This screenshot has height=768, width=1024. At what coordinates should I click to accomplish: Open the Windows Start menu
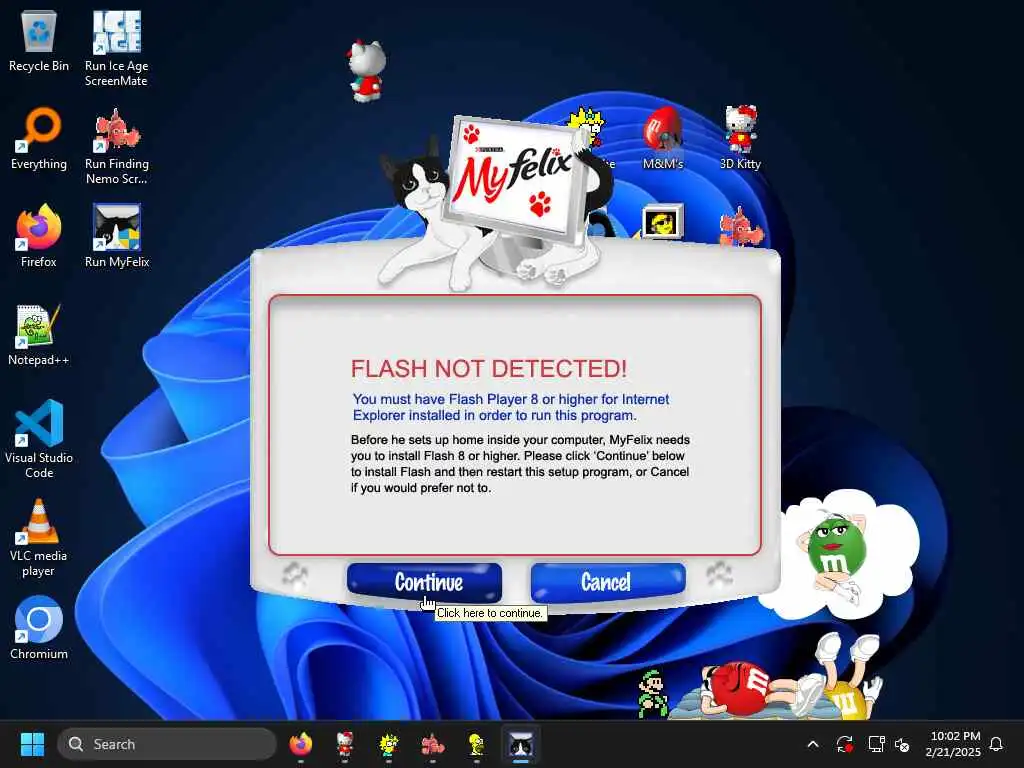32,744
